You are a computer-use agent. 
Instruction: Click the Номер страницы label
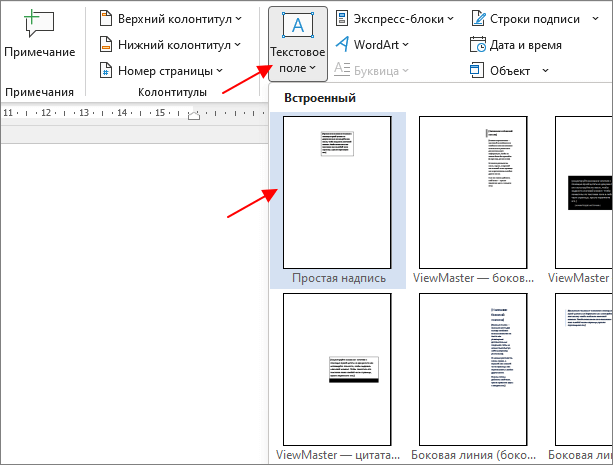[x=165, y=71]
